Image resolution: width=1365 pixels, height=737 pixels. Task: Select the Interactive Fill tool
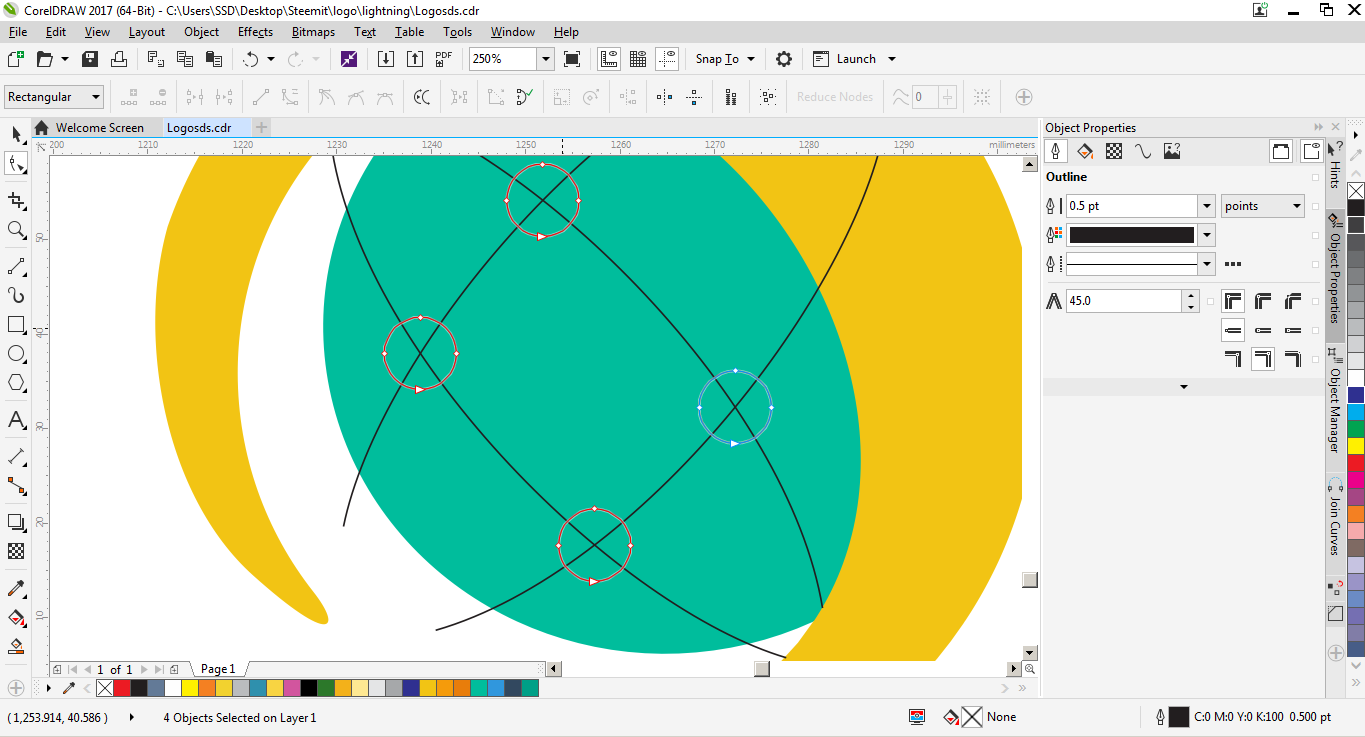point(16,617)
